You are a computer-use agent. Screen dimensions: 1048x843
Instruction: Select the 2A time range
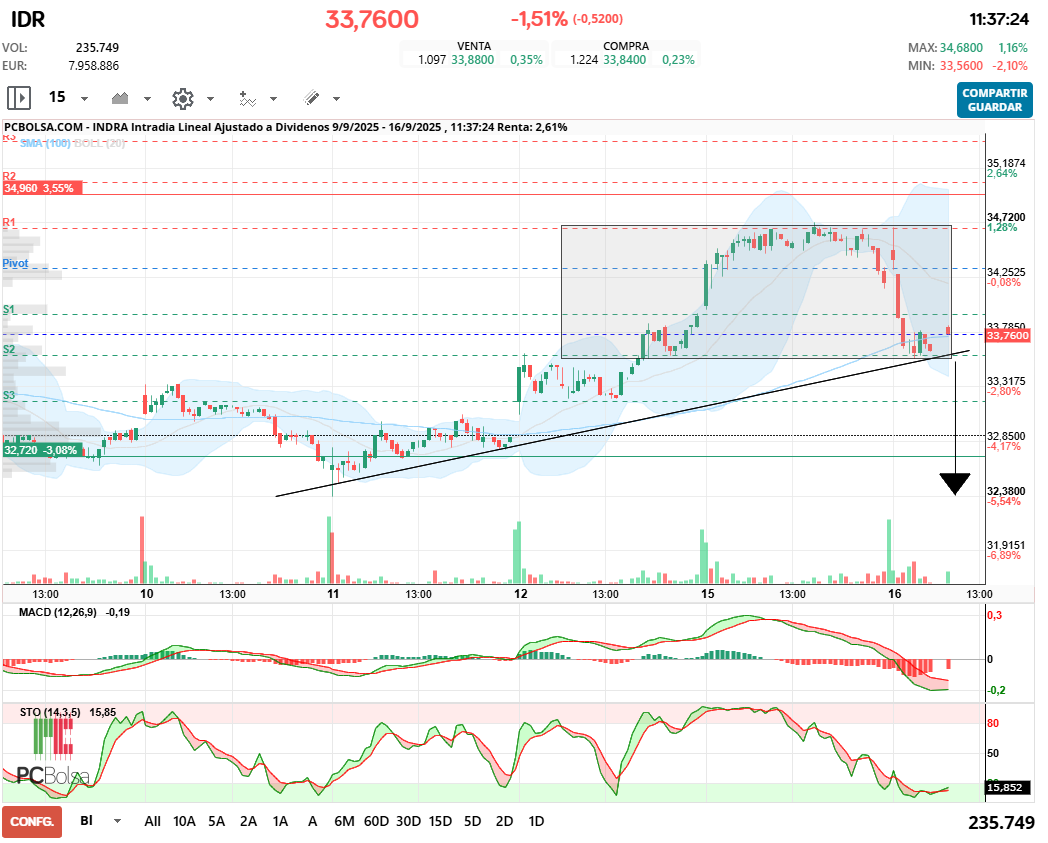(x=249, y=821)
